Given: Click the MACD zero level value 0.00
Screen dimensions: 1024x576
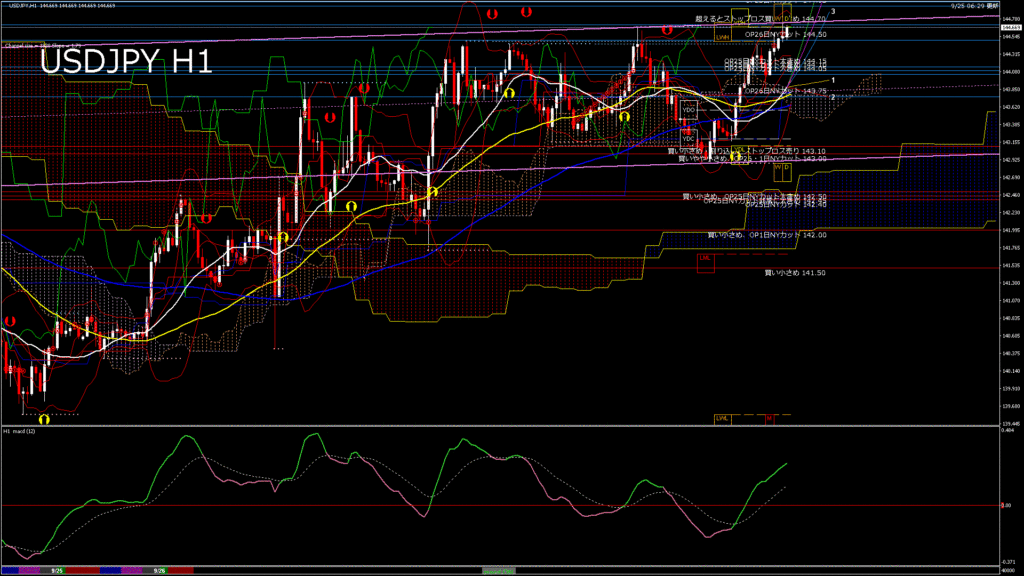Looking at the screenshot, I should pos(1008,505).
